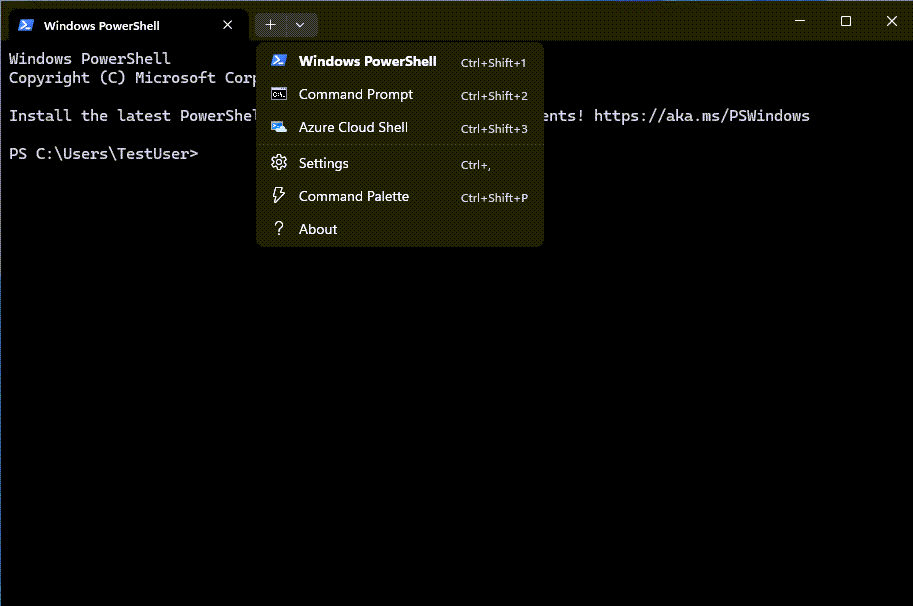Launch Azure Cloud Shell profile
This screenshot has width=913, height=606.
tap(400, 127)
